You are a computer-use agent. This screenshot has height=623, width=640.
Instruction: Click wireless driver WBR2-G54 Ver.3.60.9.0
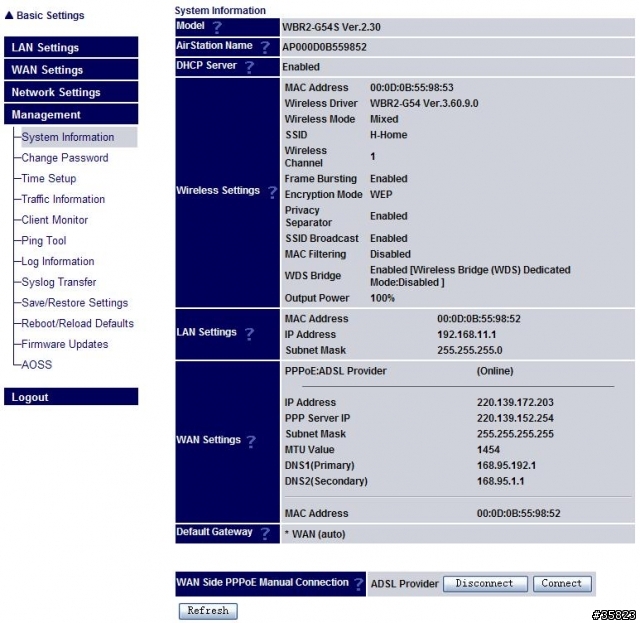pos(424,103)
